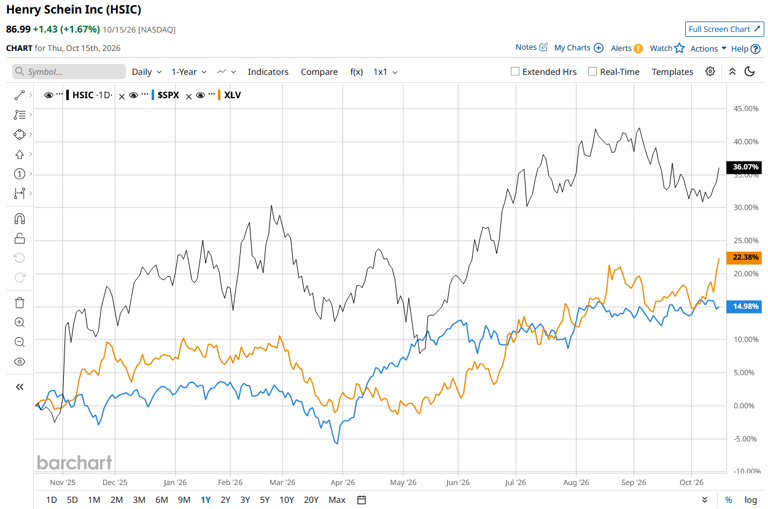Select the measure range tool
The height and width of the screenshot is (509, 768).
[20, 194]
